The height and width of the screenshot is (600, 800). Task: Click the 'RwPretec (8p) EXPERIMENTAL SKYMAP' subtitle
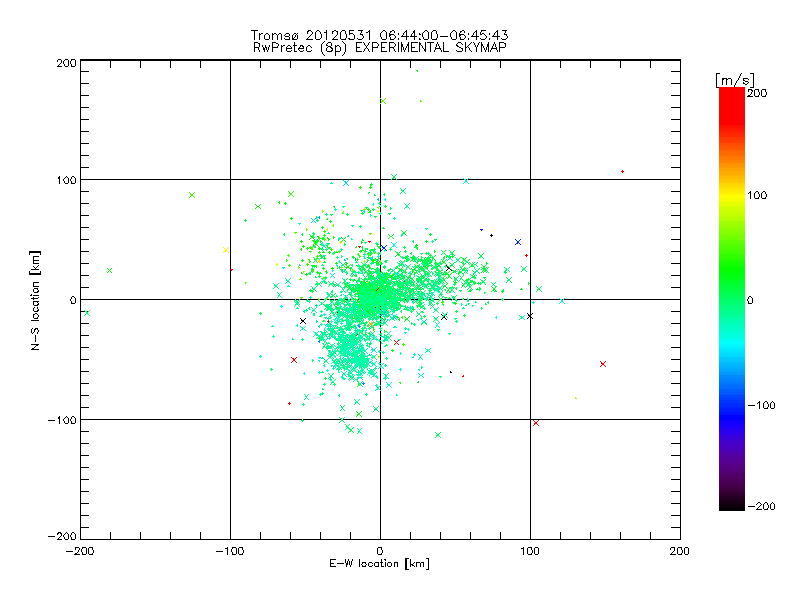pyautogui.click(x=379, y=48)
